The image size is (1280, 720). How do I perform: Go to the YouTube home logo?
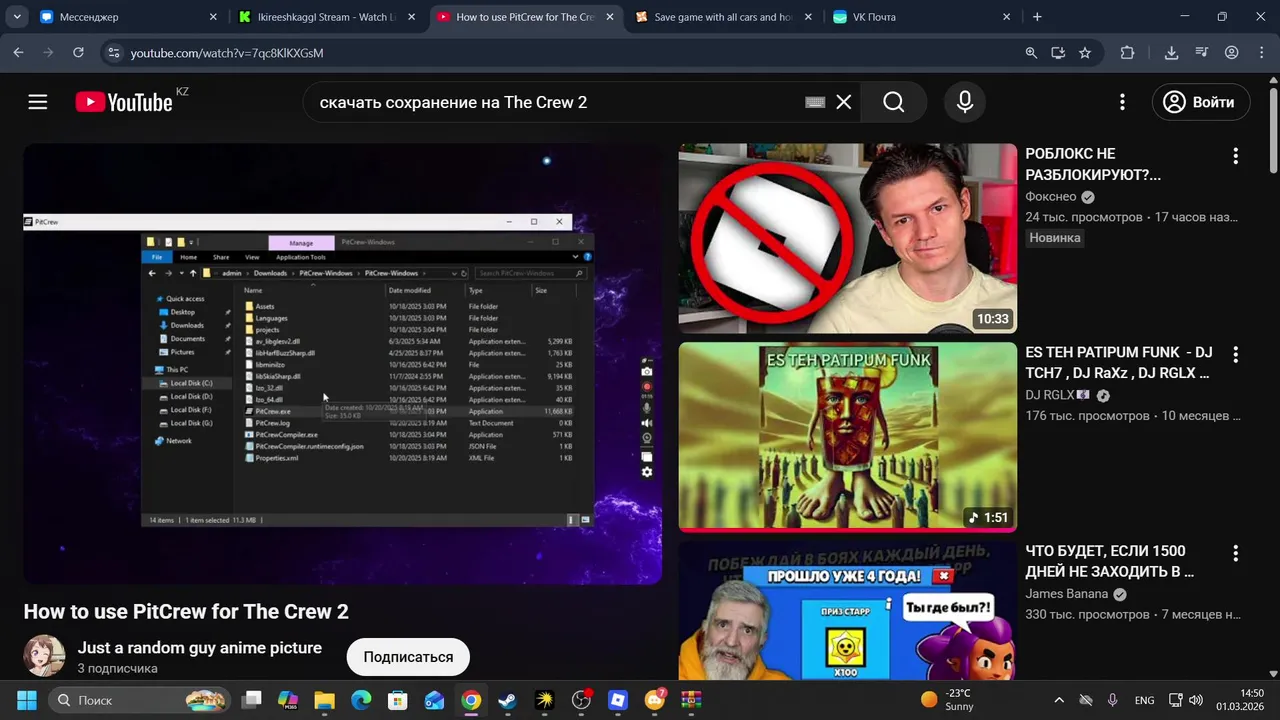(124, 102)
